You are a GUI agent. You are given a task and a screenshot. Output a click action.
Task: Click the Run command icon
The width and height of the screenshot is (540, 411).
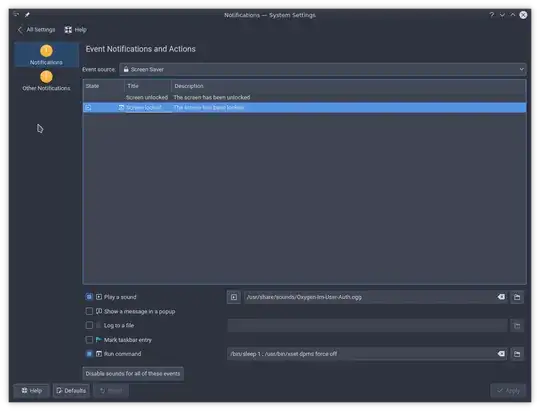coord(99,354)
